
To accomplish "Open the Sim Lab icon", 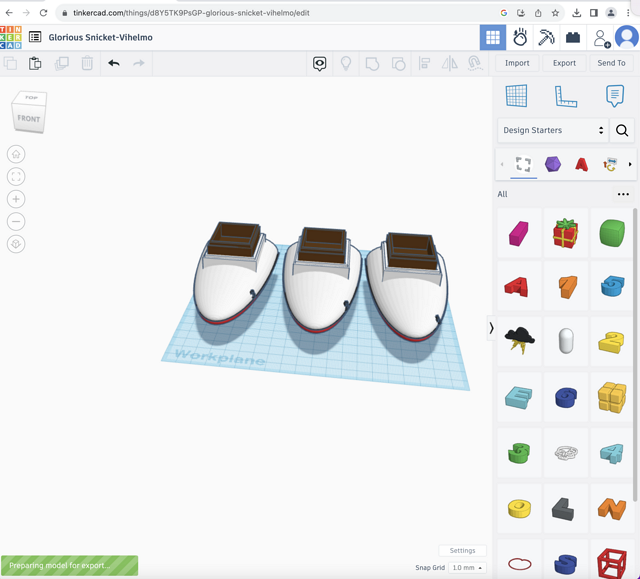I will pyautogui.click(x=520, y=37).
